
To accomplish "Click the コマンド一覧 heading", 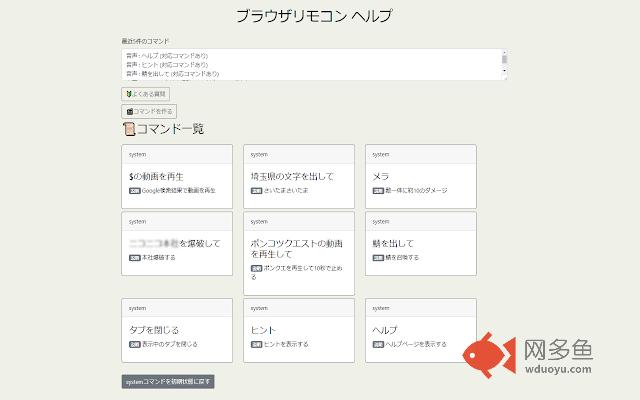I will pos(170,129).
